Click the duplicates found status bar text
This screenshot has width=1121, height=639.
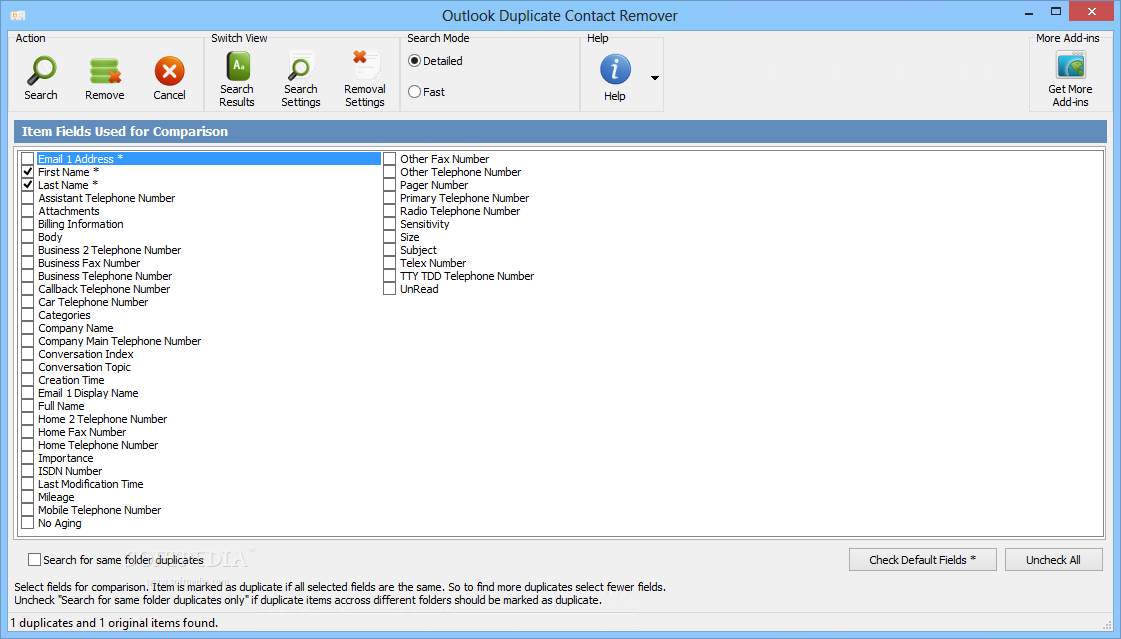click(x=114, y=623)
